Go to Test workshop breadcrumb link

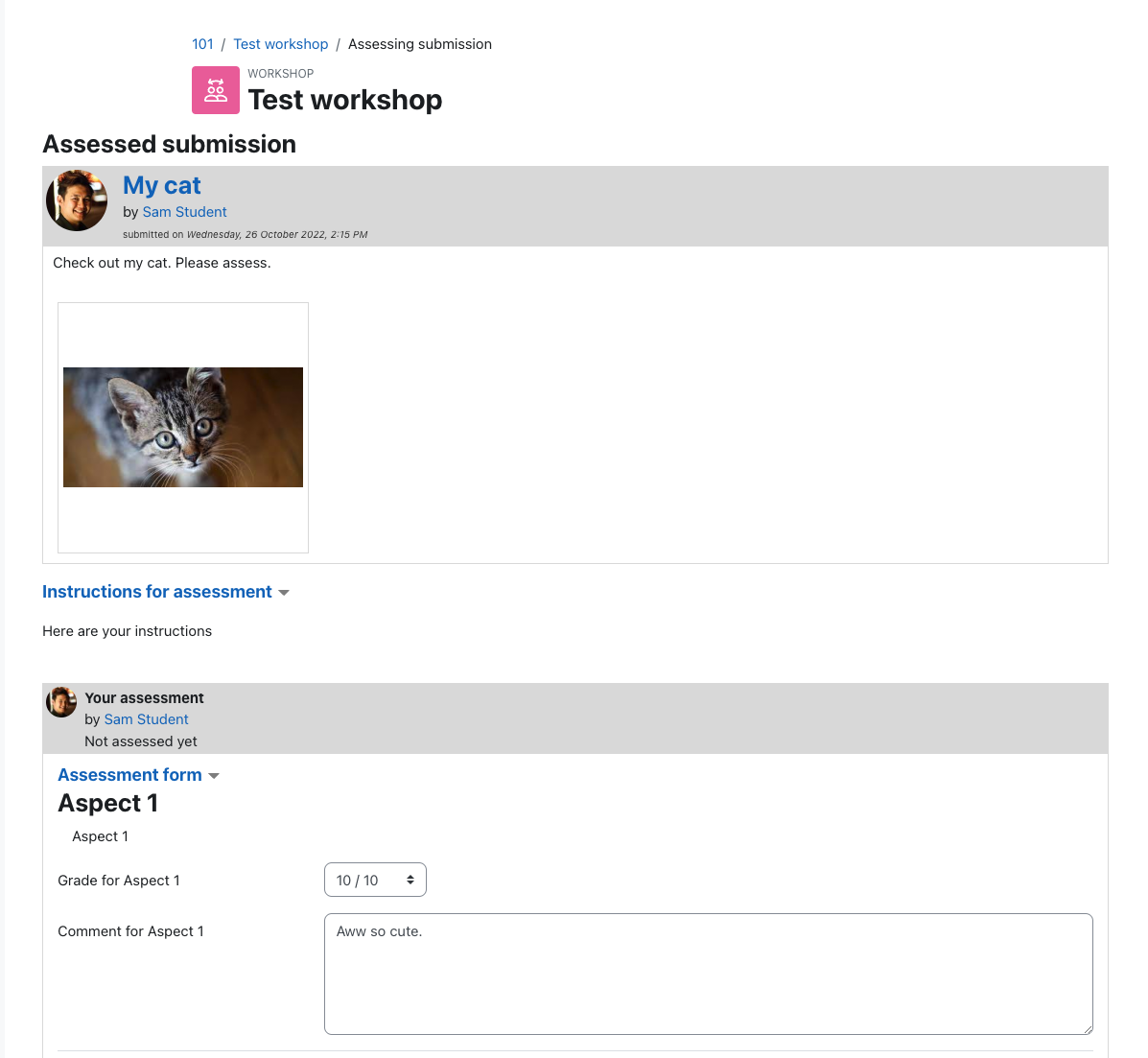[280, 44]
